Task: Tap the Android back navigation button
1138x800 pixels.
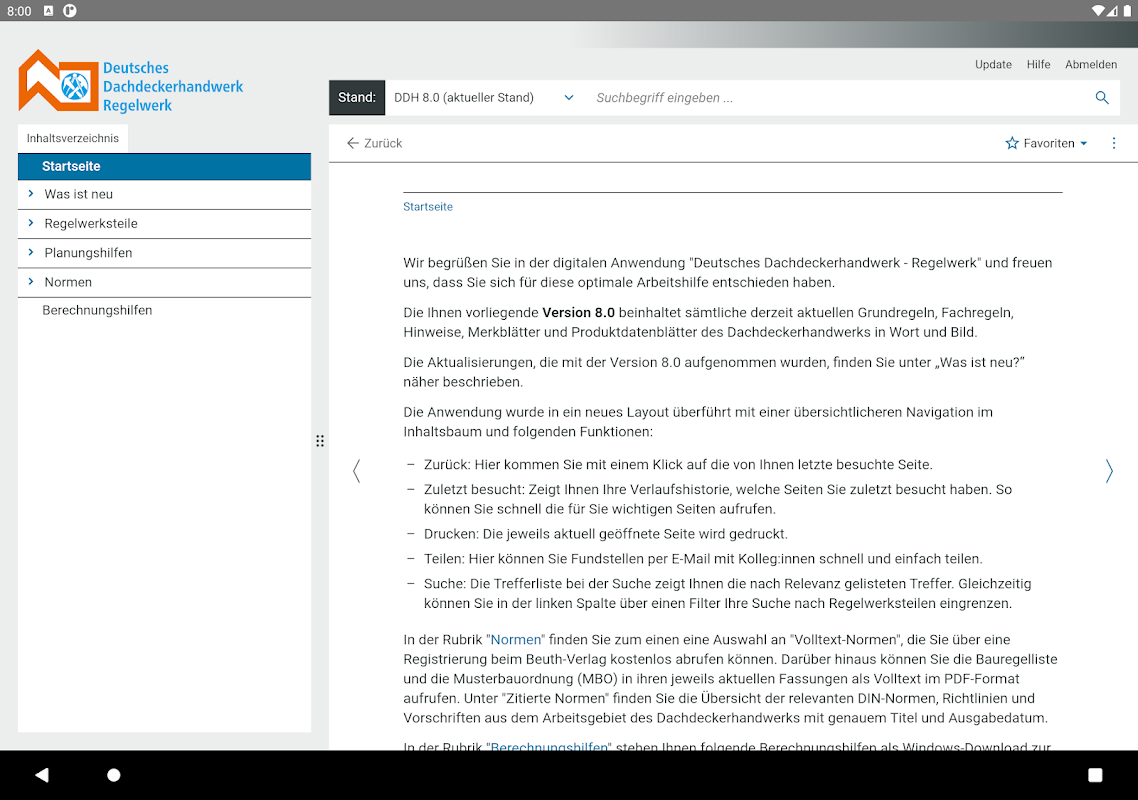Action: (41, 775)
